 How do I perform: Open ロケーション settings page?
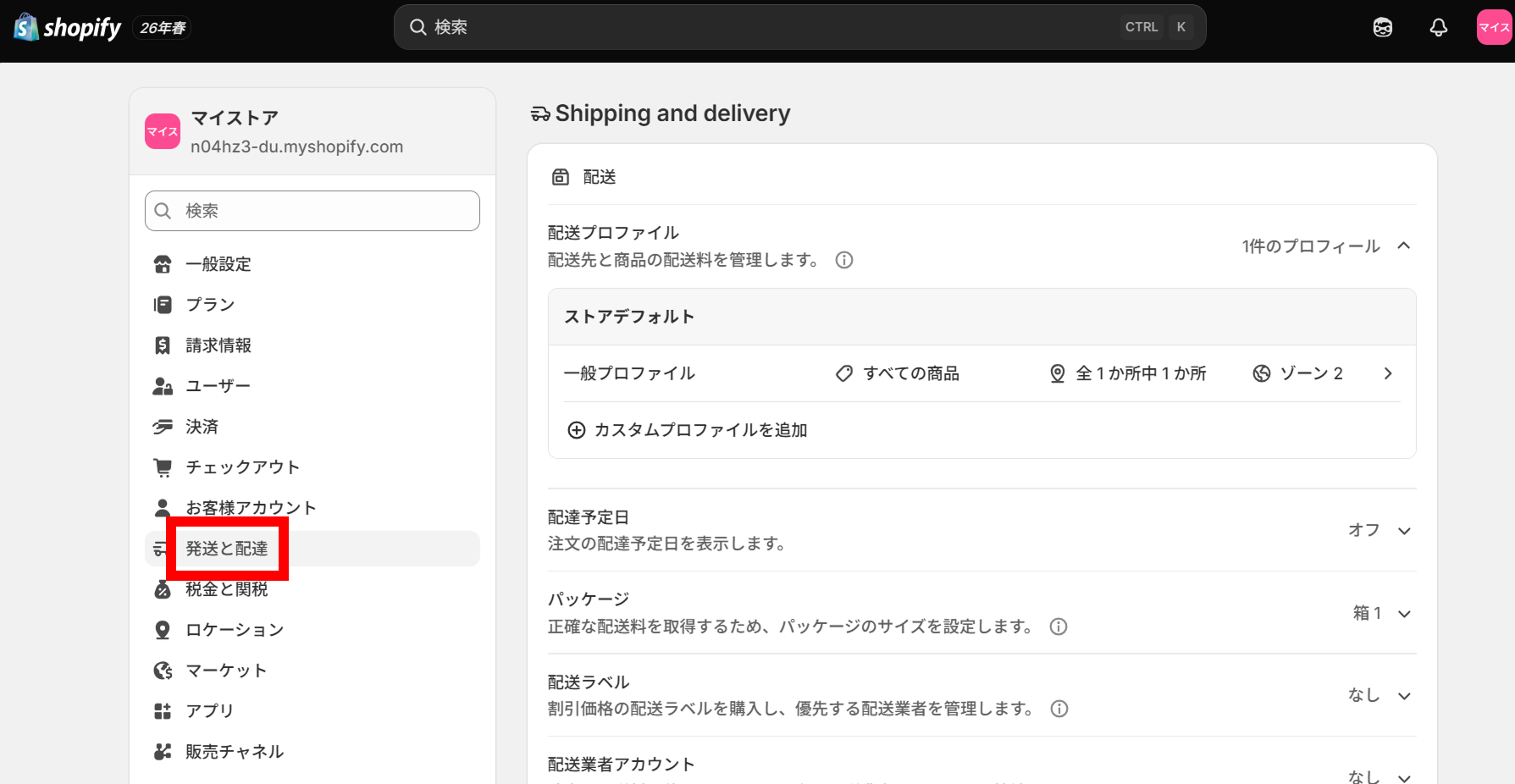[x=312, y=630]
